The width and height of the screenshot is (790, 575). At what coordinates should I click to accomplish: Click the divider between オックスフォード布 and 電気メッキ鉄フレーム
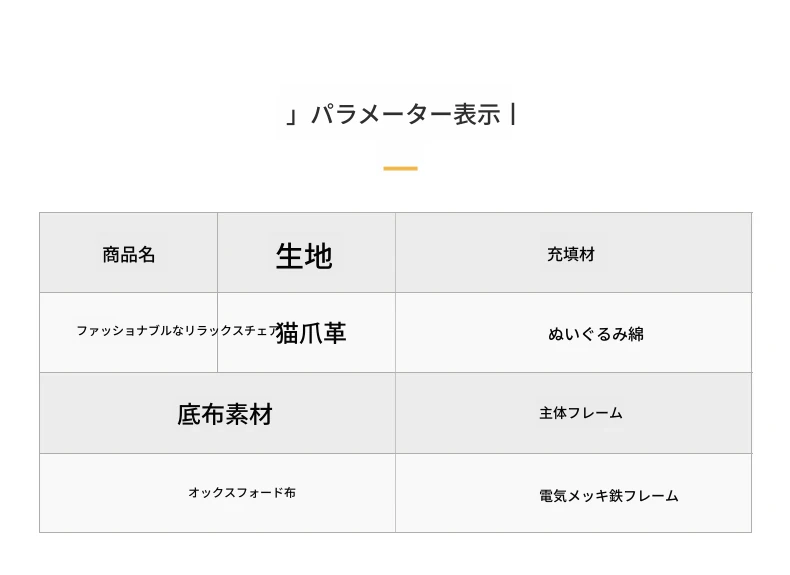pyautogui.click(x=395, y=493)
